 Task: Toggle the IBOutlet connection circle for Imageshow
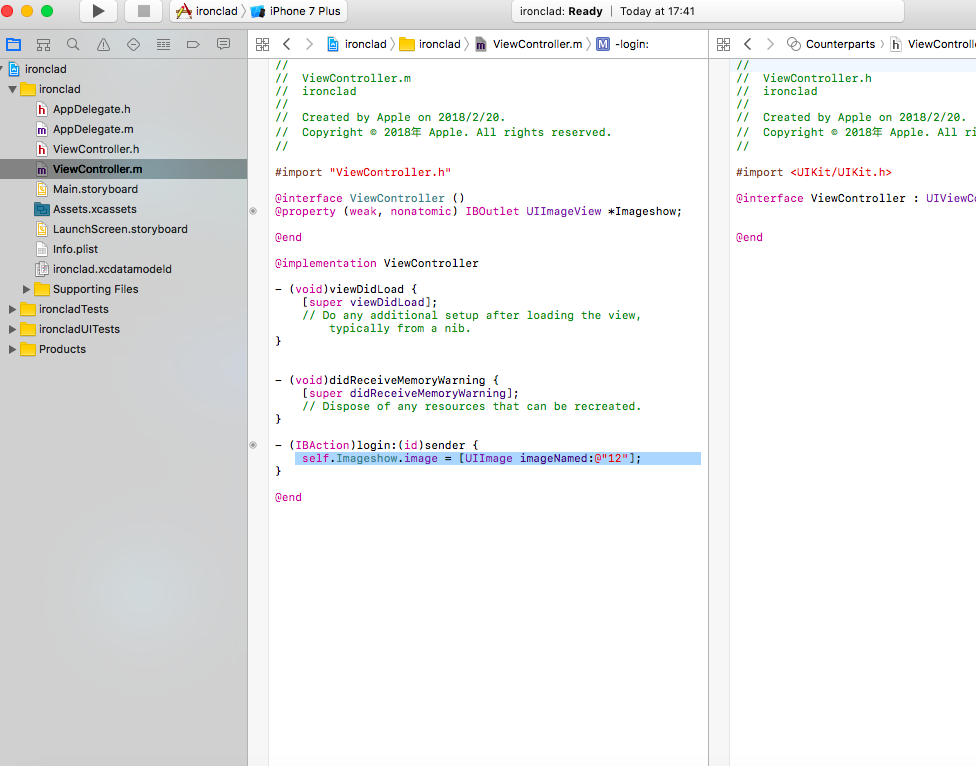tap(253, 211)
